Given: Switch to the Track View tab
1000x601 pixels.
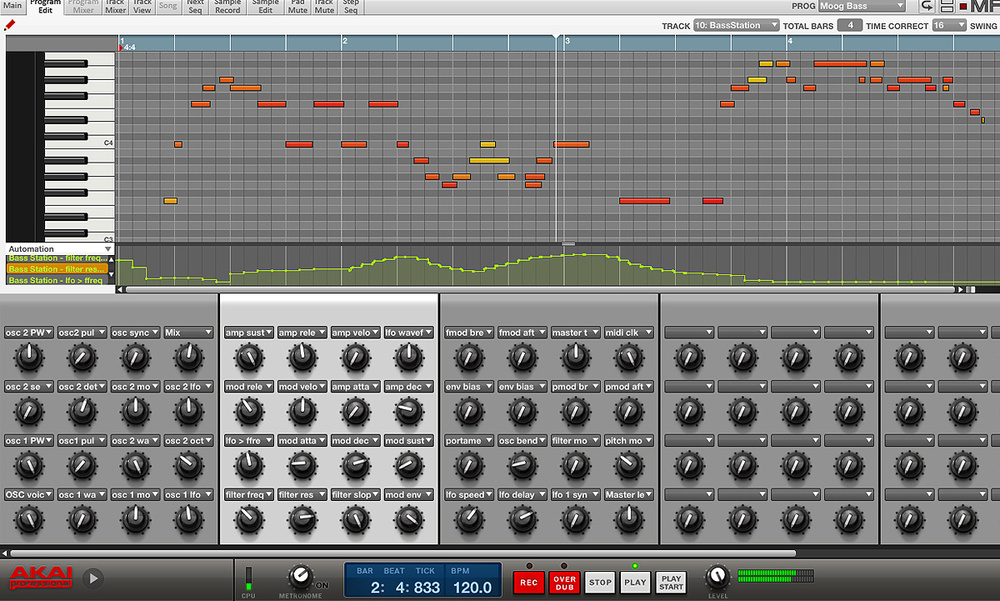Looking at the screenshot, I should click(x=142, y=6).
